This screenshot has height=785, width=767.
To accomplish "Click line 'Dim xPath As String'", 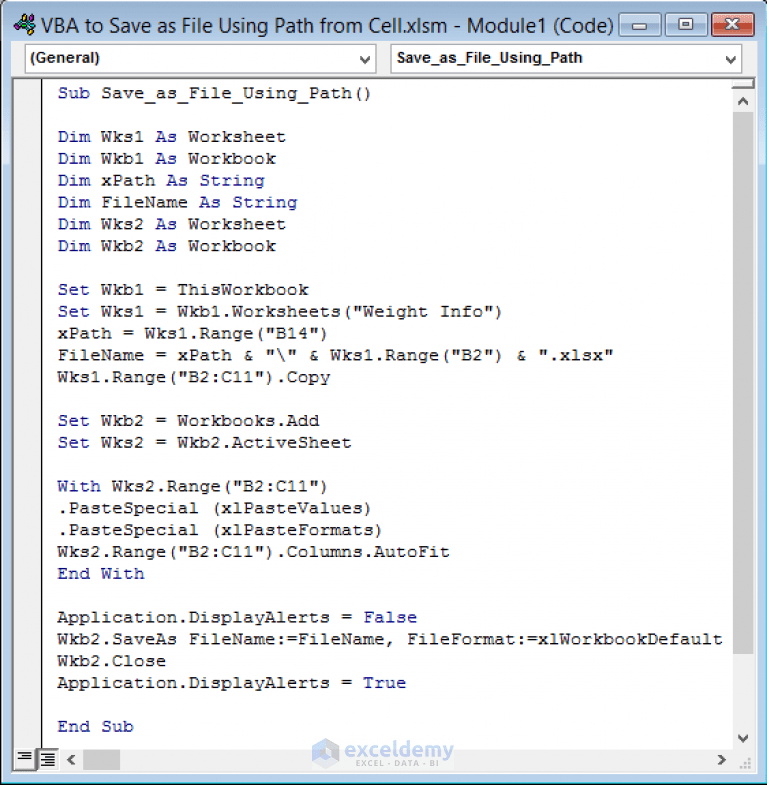I will point(161,181).
